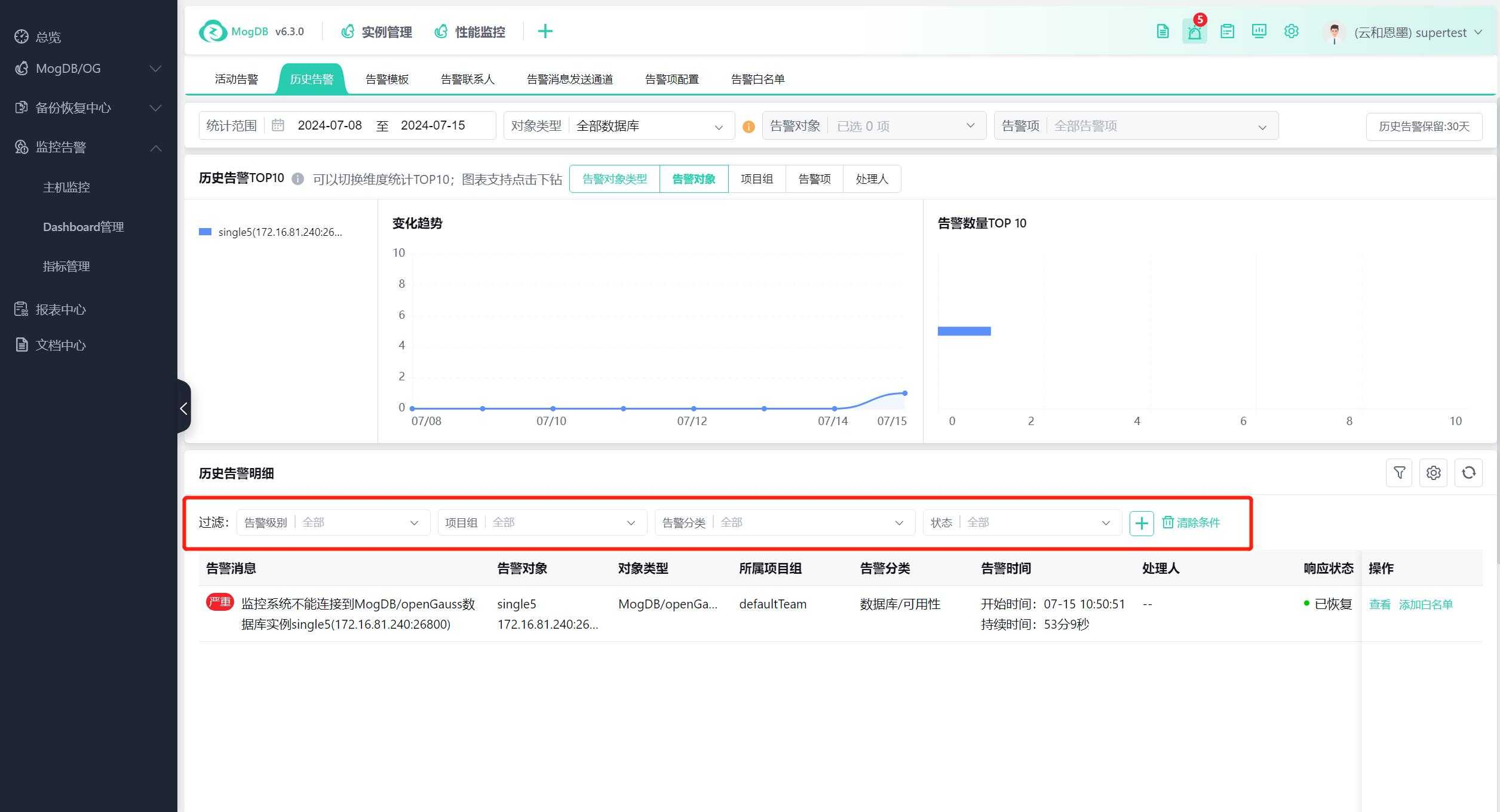Switch to 告警项配置 tab
This screenshot has width=1500, height=812.
[x=671, y=79]
